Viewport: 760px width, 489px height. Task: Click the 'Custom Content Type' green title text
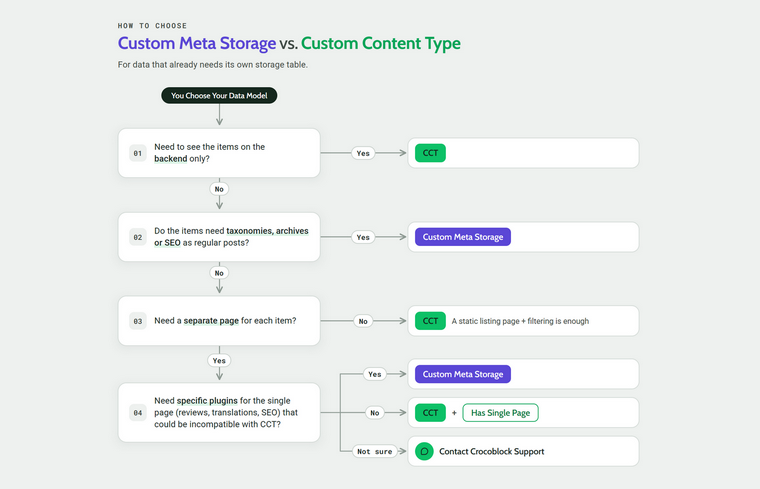[x=381, y=43]
